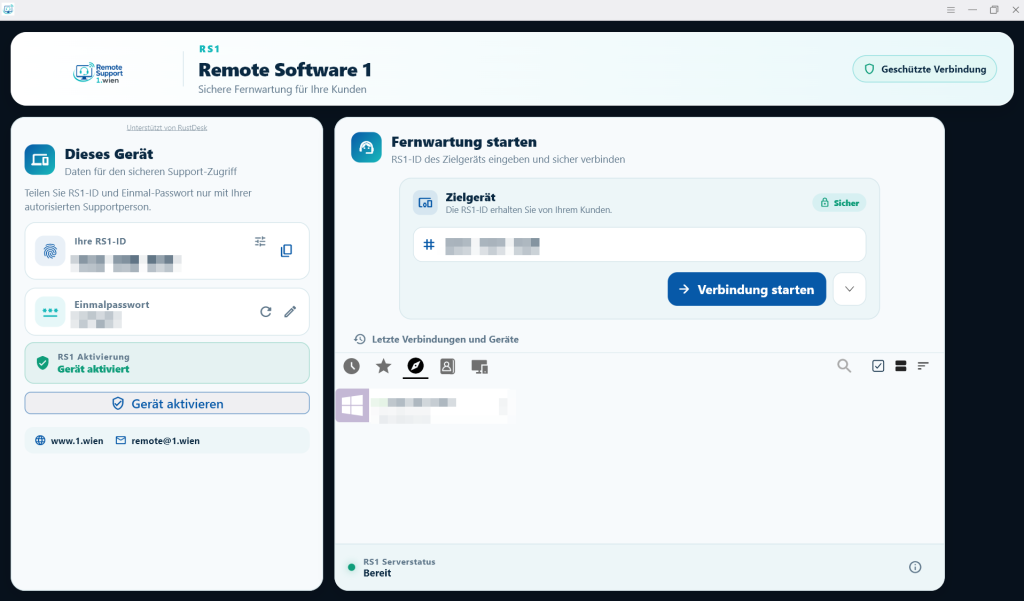The image size is (1024, 601).
Task: Click Verbindung starten button
Action: pos(746,289)
